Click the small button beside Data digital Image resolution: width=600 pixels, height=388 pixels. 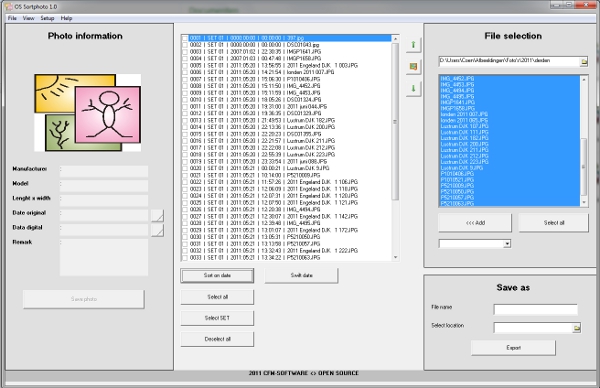(x=157, y=230)
